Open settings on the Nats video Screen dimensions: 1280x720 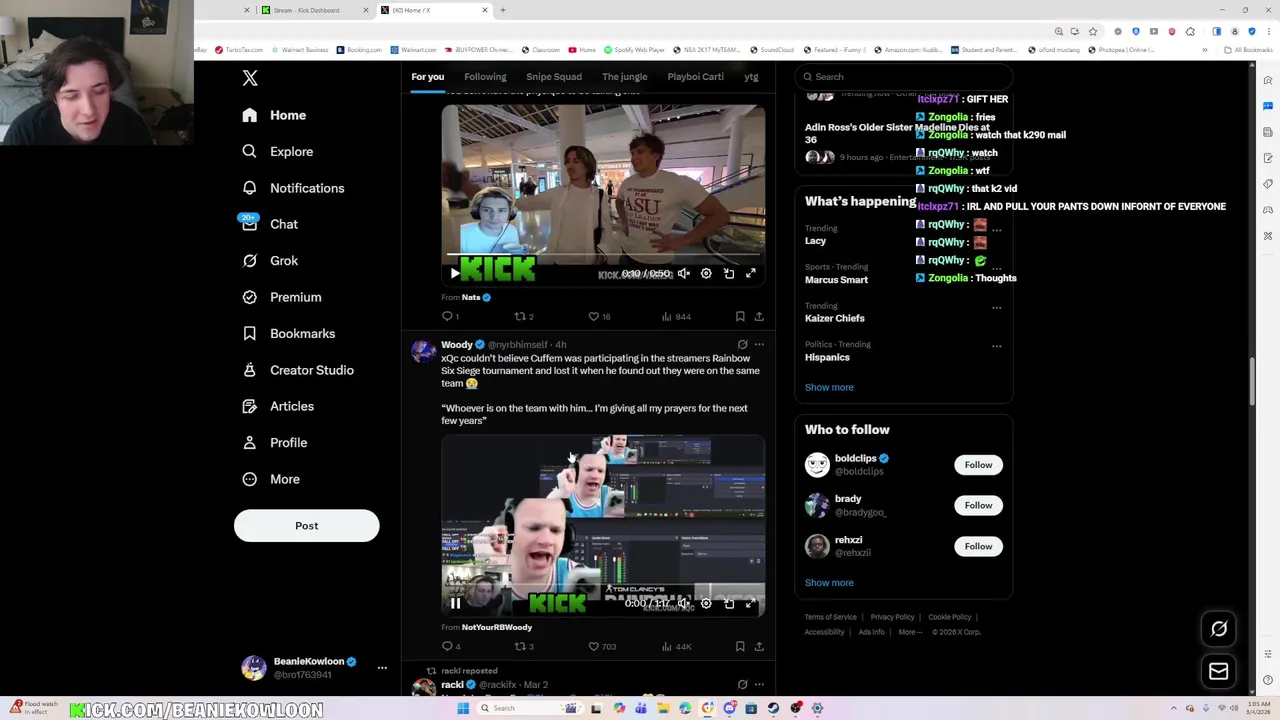point(706,273)
